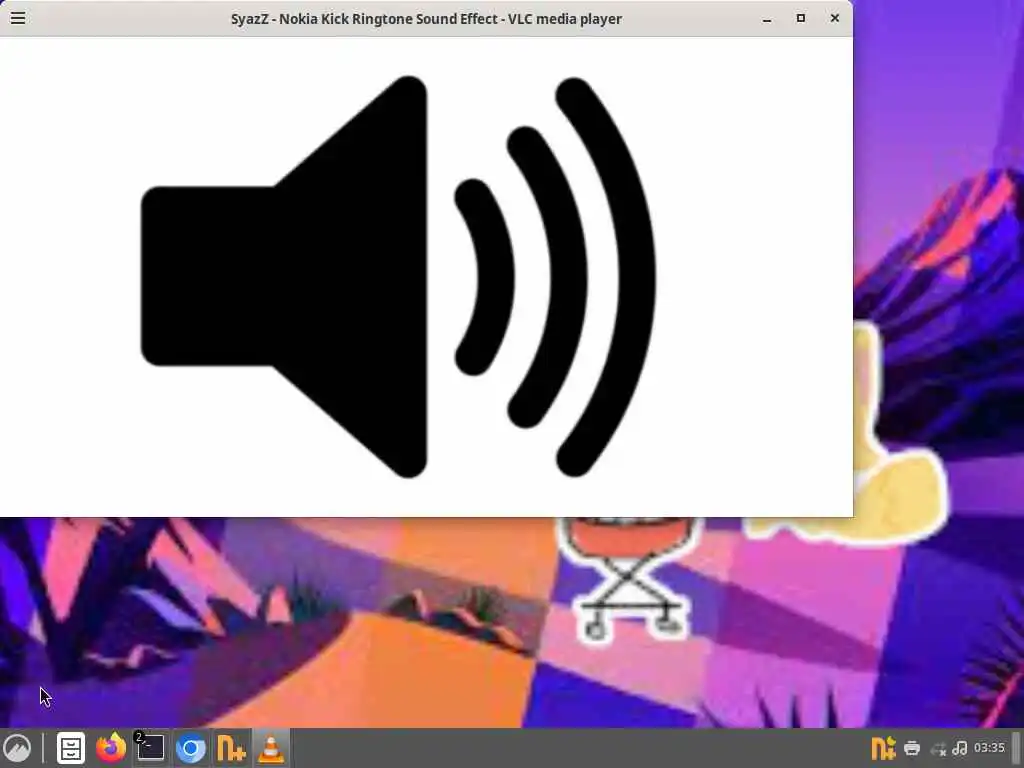Minimize the VLC media player window
This screenshot has width=1024, height=768.
(x=767, y=19)
